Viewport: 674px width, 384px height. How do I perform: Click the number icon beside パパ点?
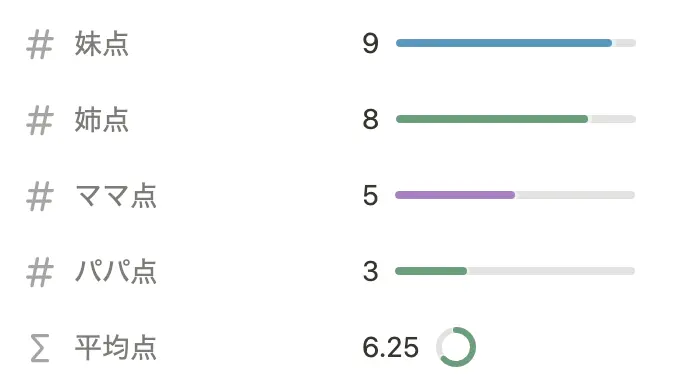[40, 272]
